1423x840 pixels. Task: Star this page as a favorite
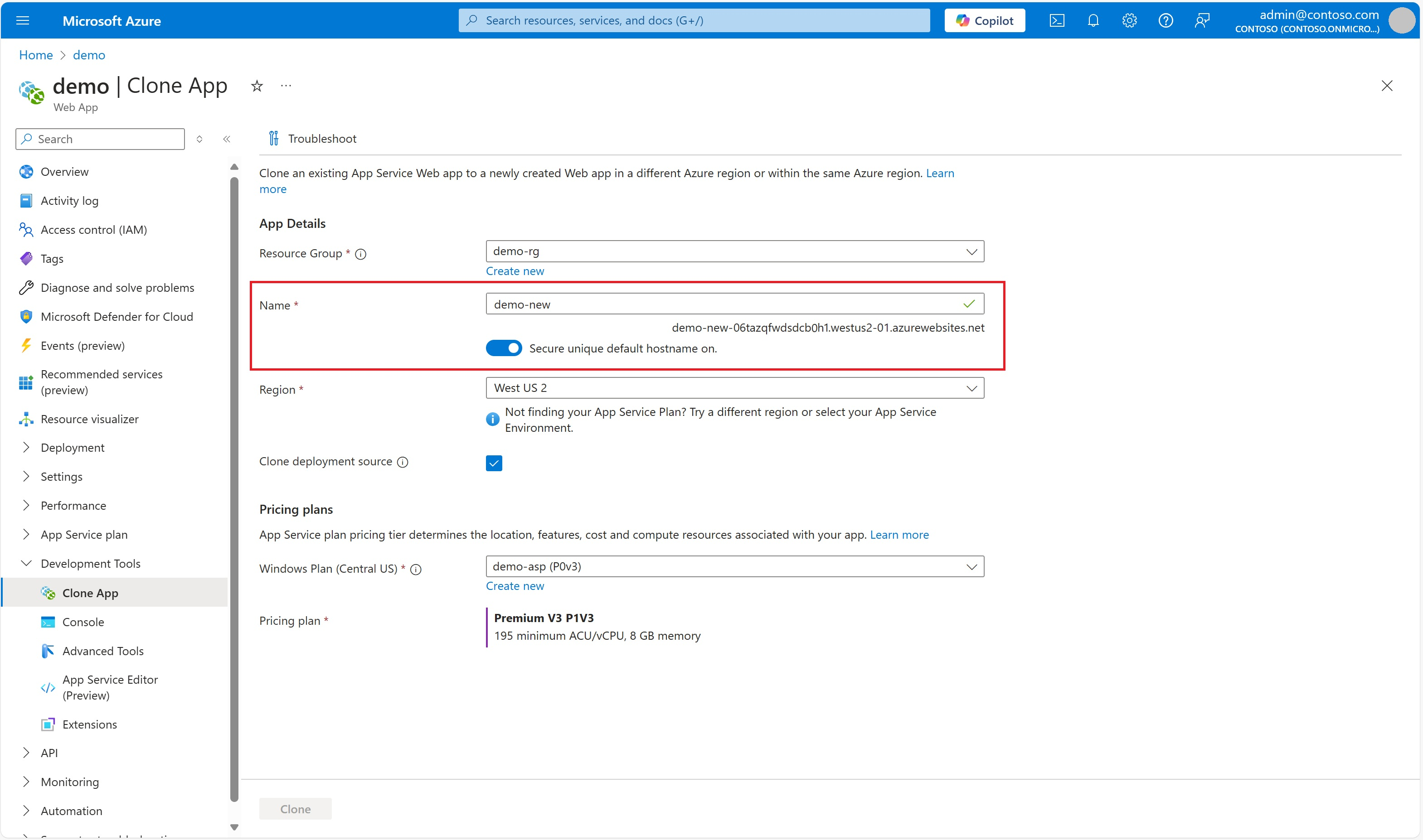click(257, 86)
